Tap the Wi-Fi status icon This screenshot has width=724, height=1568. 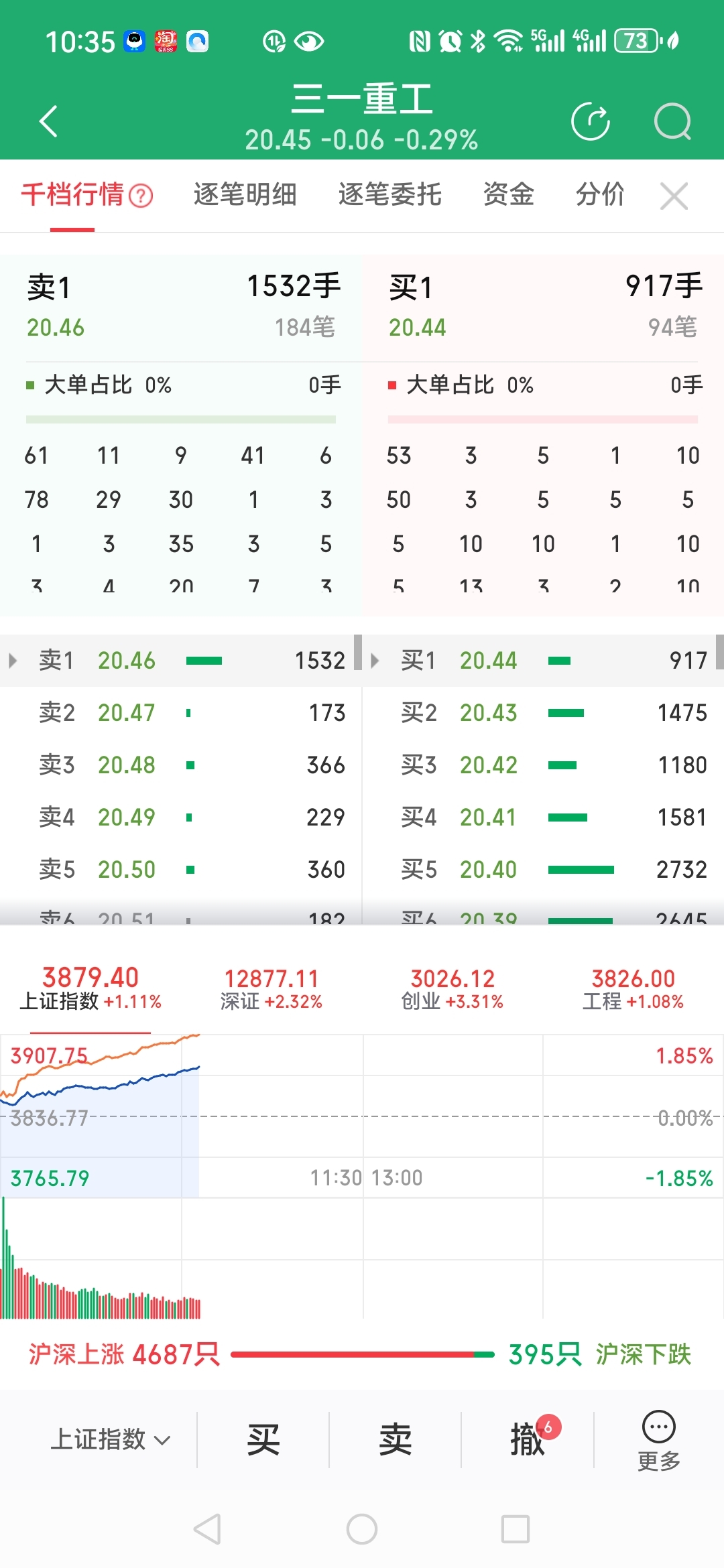(508, 41)
